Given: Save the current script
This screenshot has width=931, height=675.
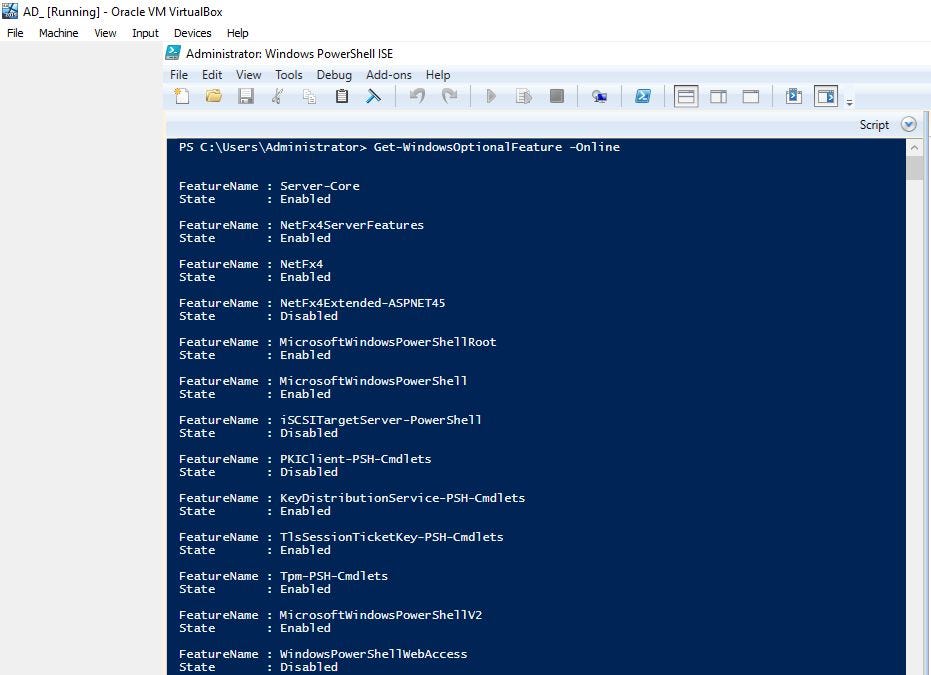Looking at the screenshot, I should coord(246,96).
